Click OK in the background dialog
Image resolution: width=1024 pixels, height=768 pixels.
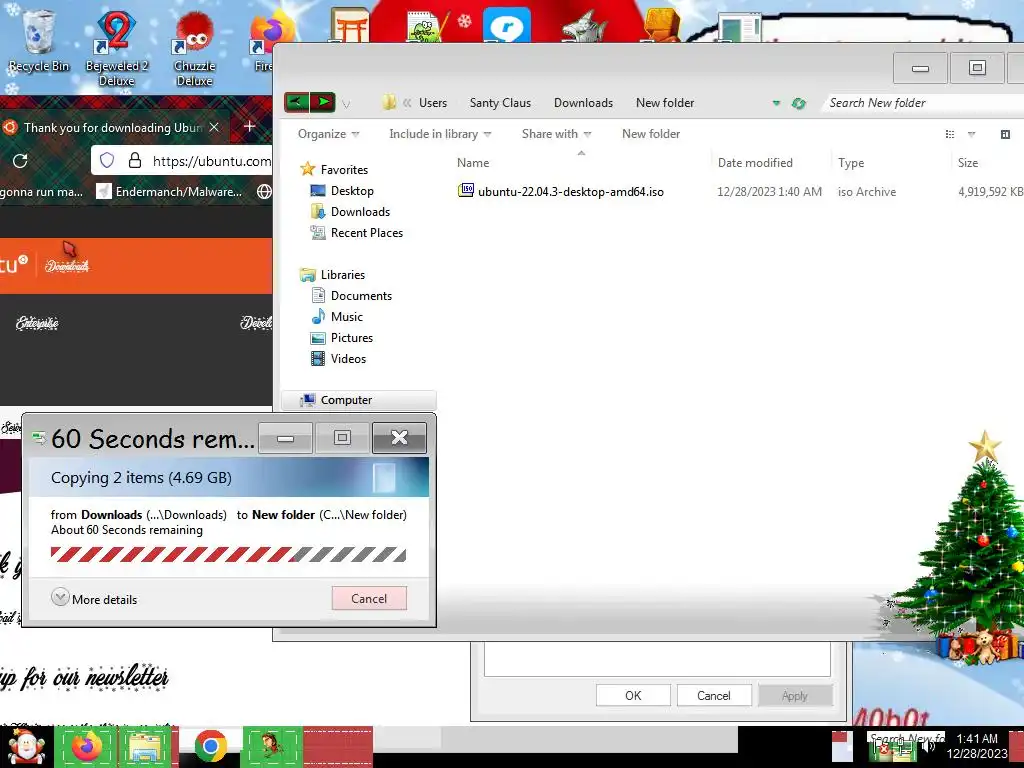[x=633, y=696]
